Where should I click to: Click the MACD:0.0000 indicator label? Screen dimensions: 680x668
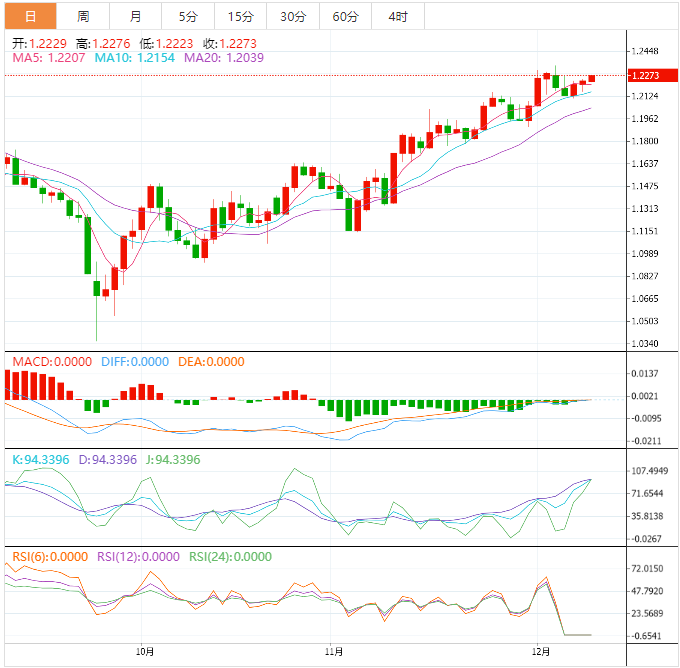pos(52,361)
